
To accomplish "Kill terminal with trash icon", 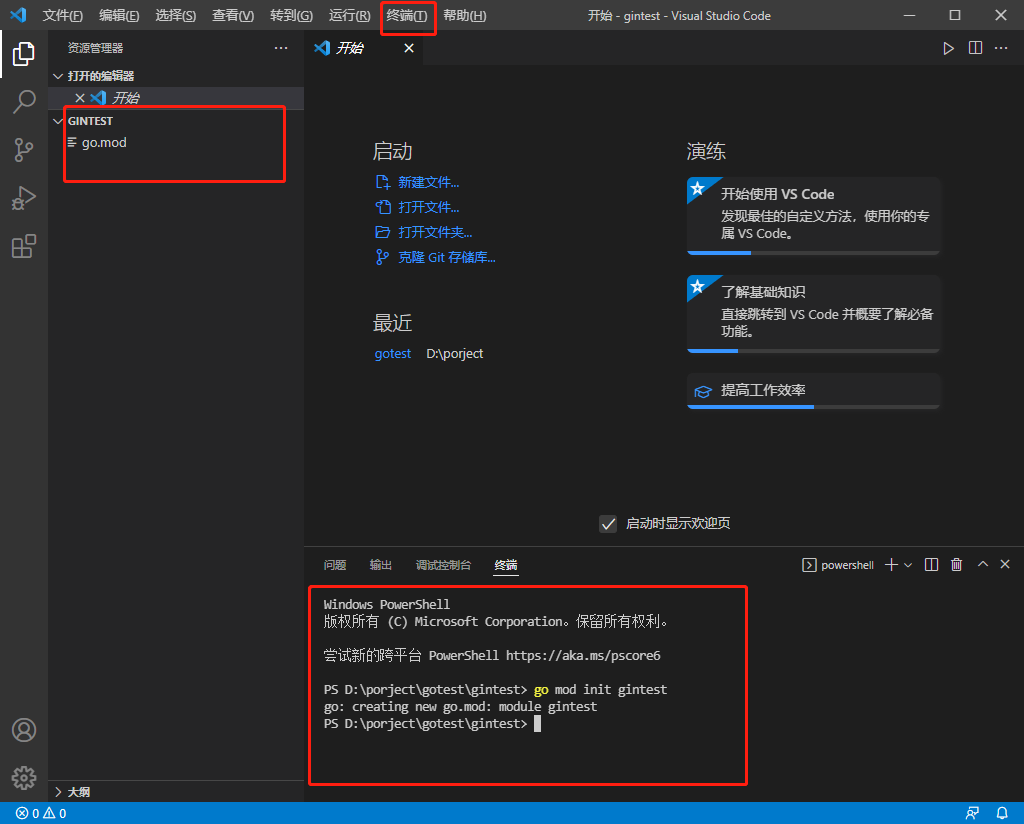I will (957, 565).
